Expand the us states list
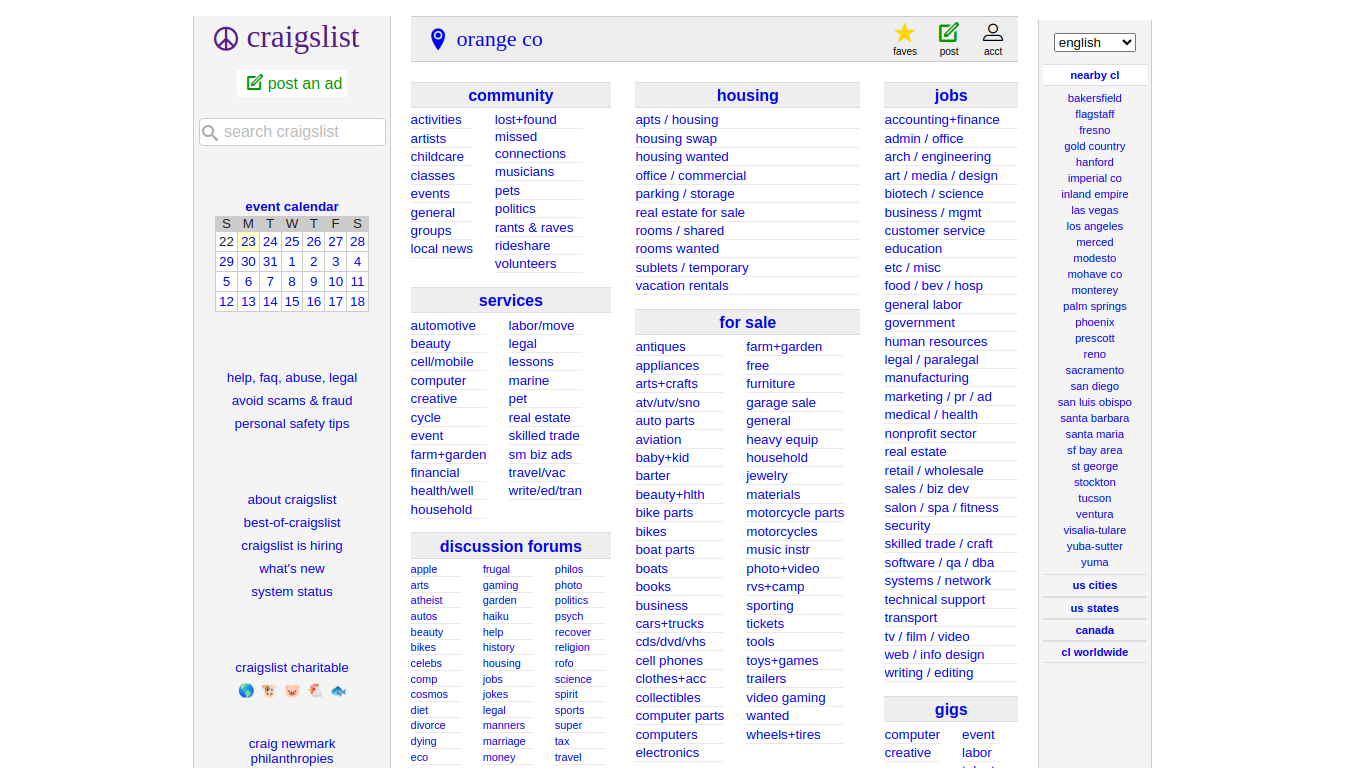 [x=1095, y=608]
